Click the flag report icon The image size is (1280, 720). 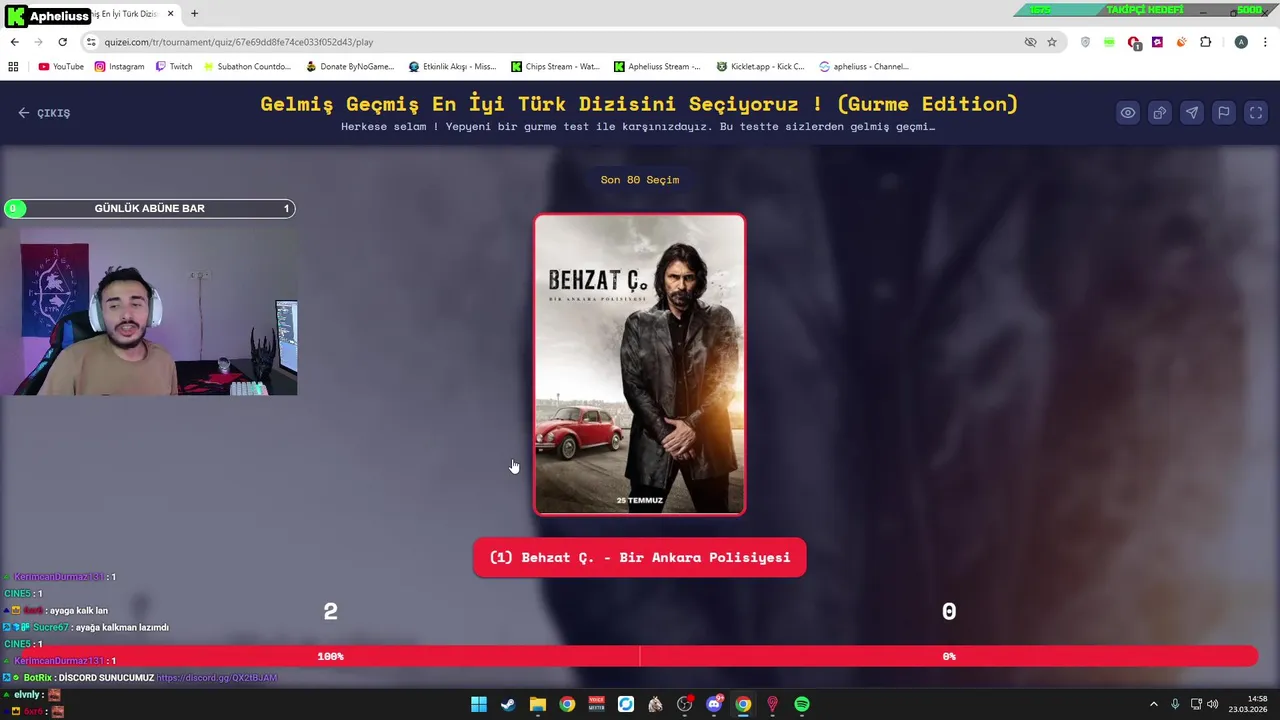pos(1224,113)
